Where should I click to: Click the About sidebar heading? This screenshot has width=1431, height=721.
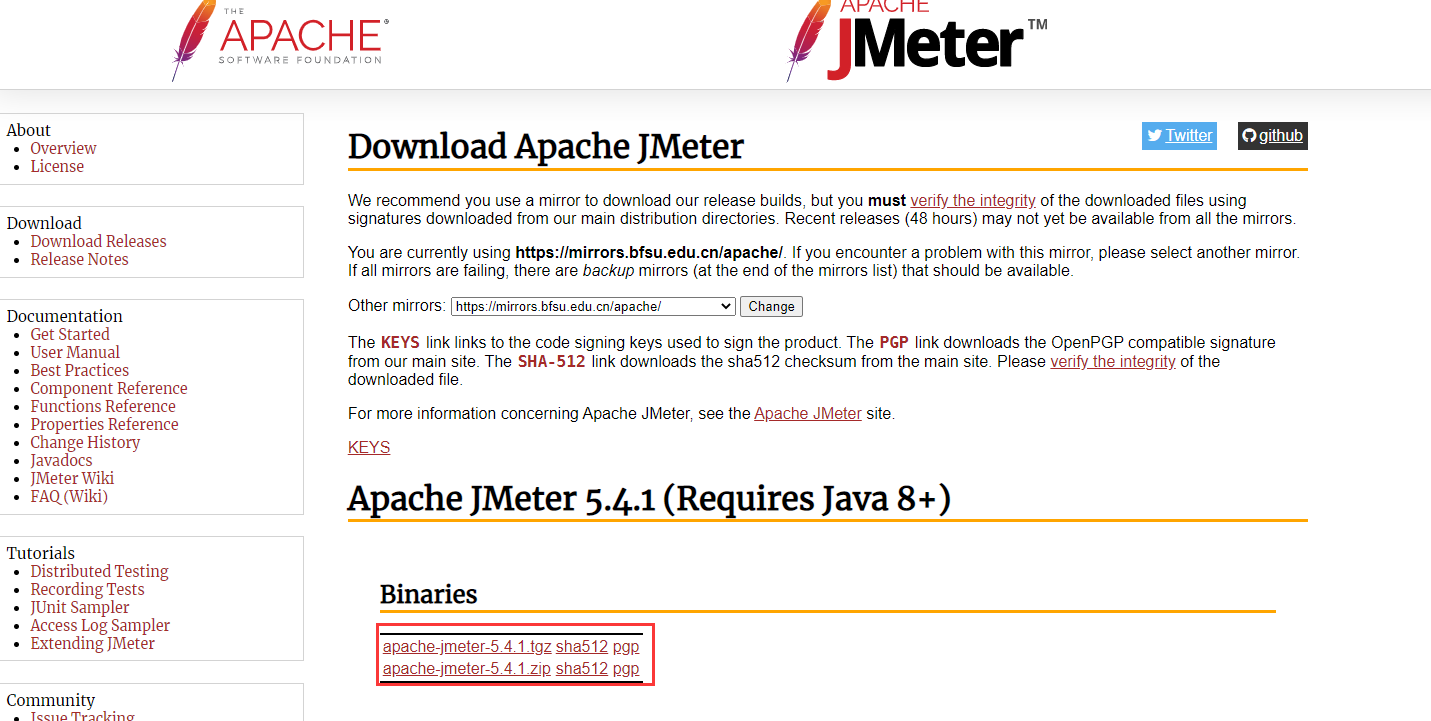28,130
